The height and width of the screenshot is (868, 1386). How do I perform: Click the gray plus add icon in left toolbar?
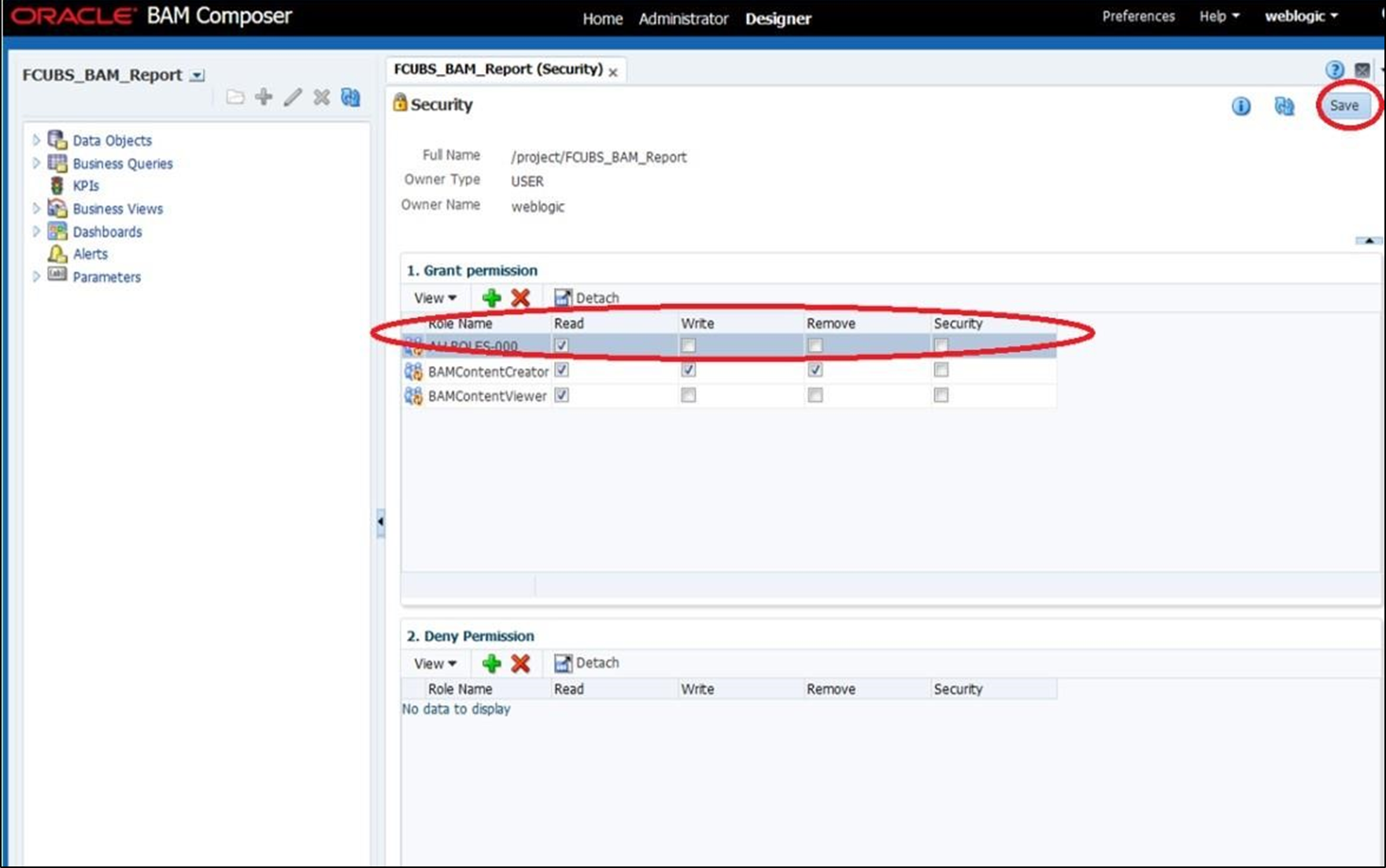click(264, 97)
